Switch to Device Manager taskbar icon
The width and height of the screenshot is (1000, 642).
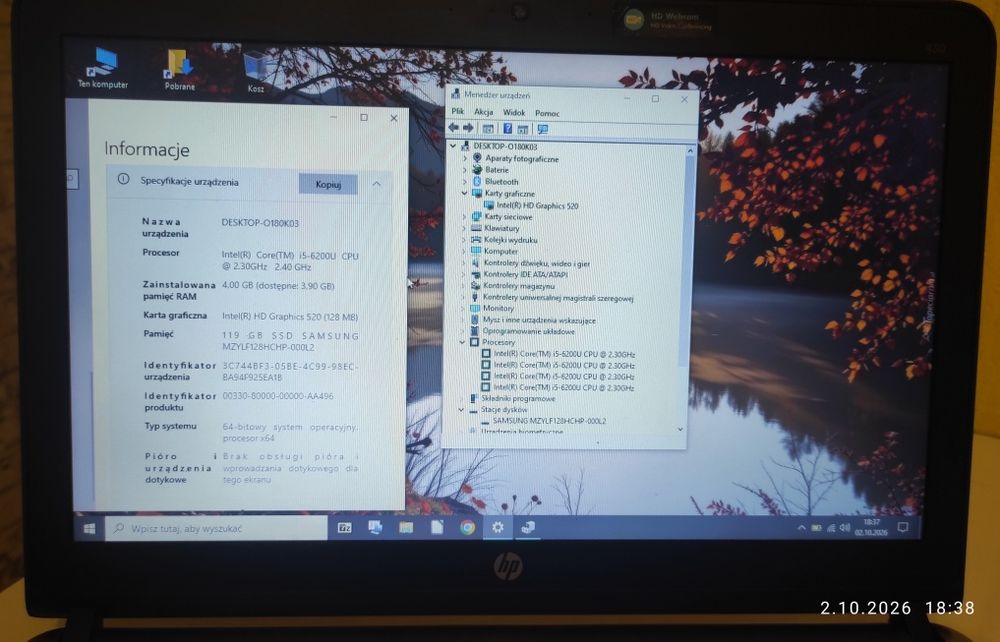tap(528, 527)
